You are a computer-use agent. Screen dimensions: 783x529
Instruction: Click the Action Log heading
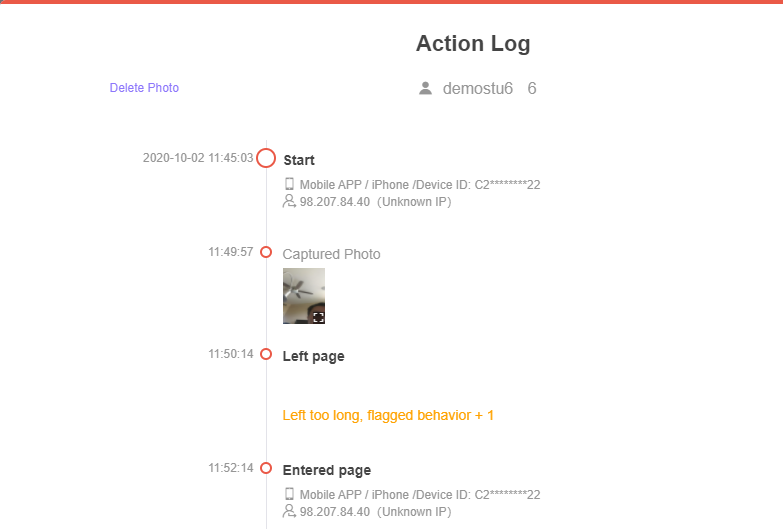point(473,43)
